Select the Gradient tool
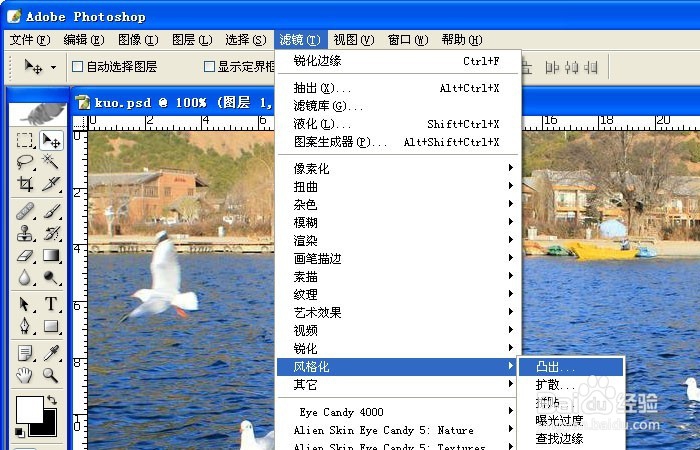Image resolution: width=700 pixels, height=450 pixels. click(x=51, y=255)
